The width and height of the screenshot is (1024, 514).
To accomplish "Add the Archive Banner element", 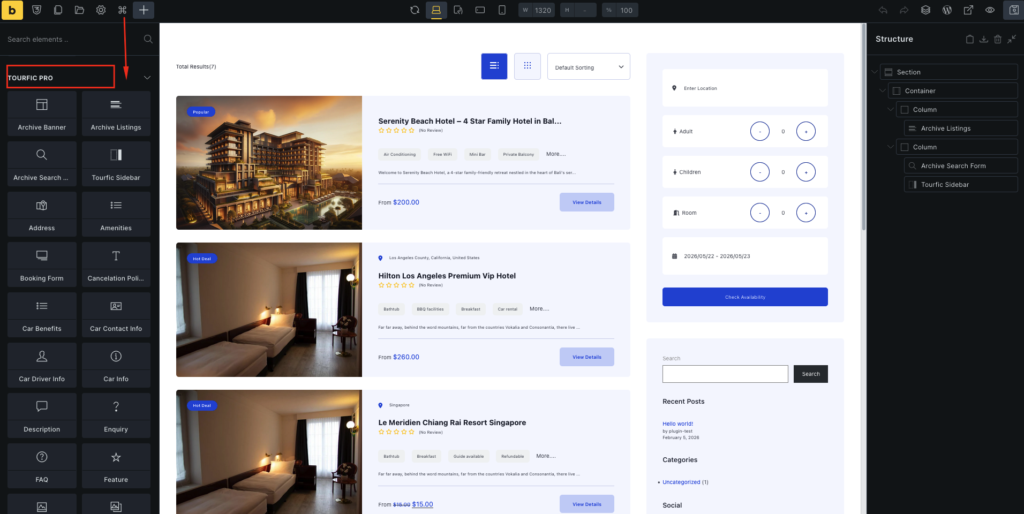I will (x=42, y=113).
